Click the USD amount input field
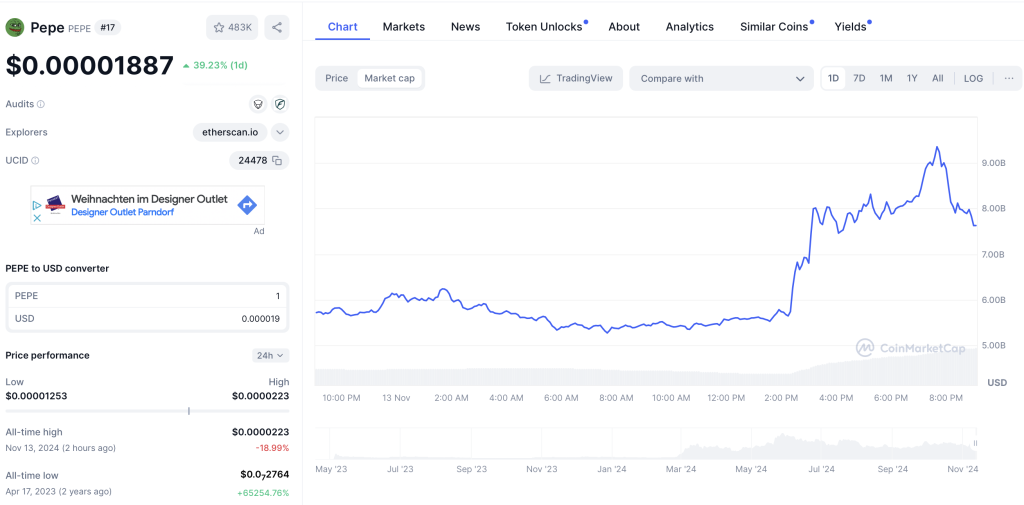 [x=147, y=319]
